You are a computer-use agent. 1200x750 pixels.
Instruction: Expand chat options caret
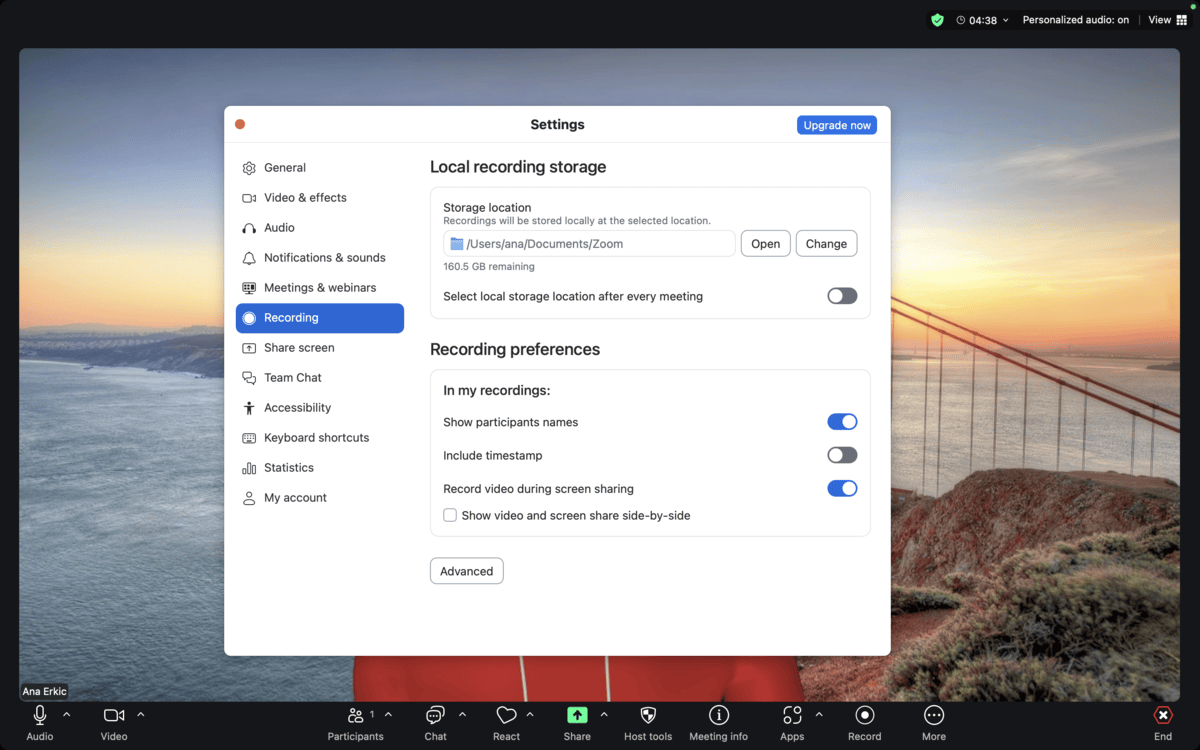tap(462, 714)
